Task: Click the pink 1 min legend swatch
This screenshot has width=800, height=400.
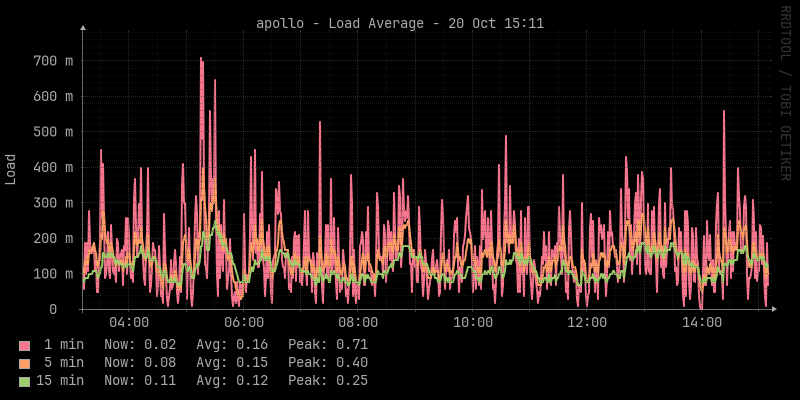Action: click(24, 346)
